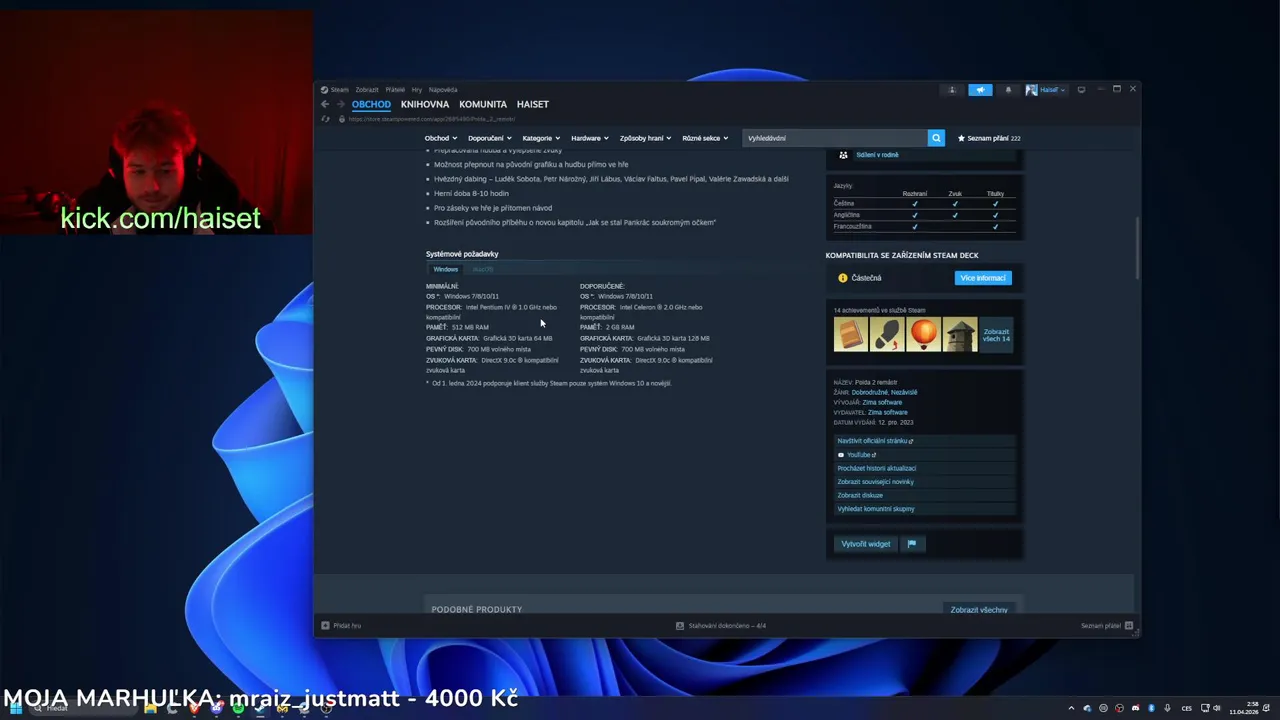Switch to the KNIHOVNA tab
The width and height of the screenshot is (1280, 720).
(425, 104)
